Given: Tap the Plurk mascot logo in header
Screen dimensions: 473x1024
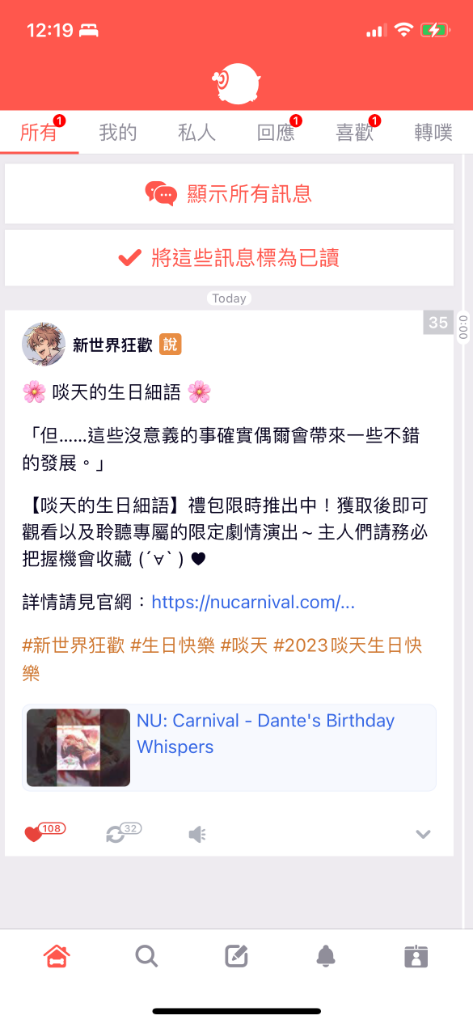Looking at the screenshot, I should tap(236, 85).
